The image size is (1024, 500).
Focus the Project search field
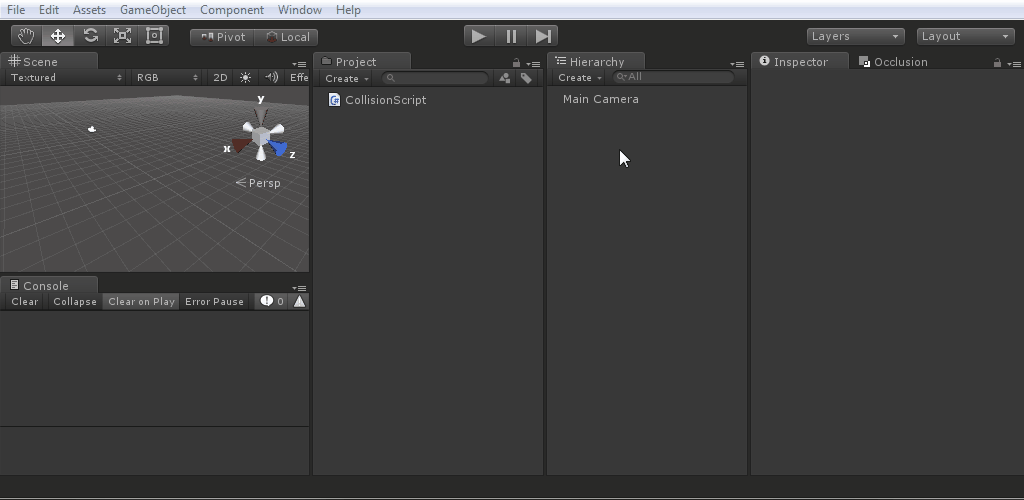coord(435,78)
